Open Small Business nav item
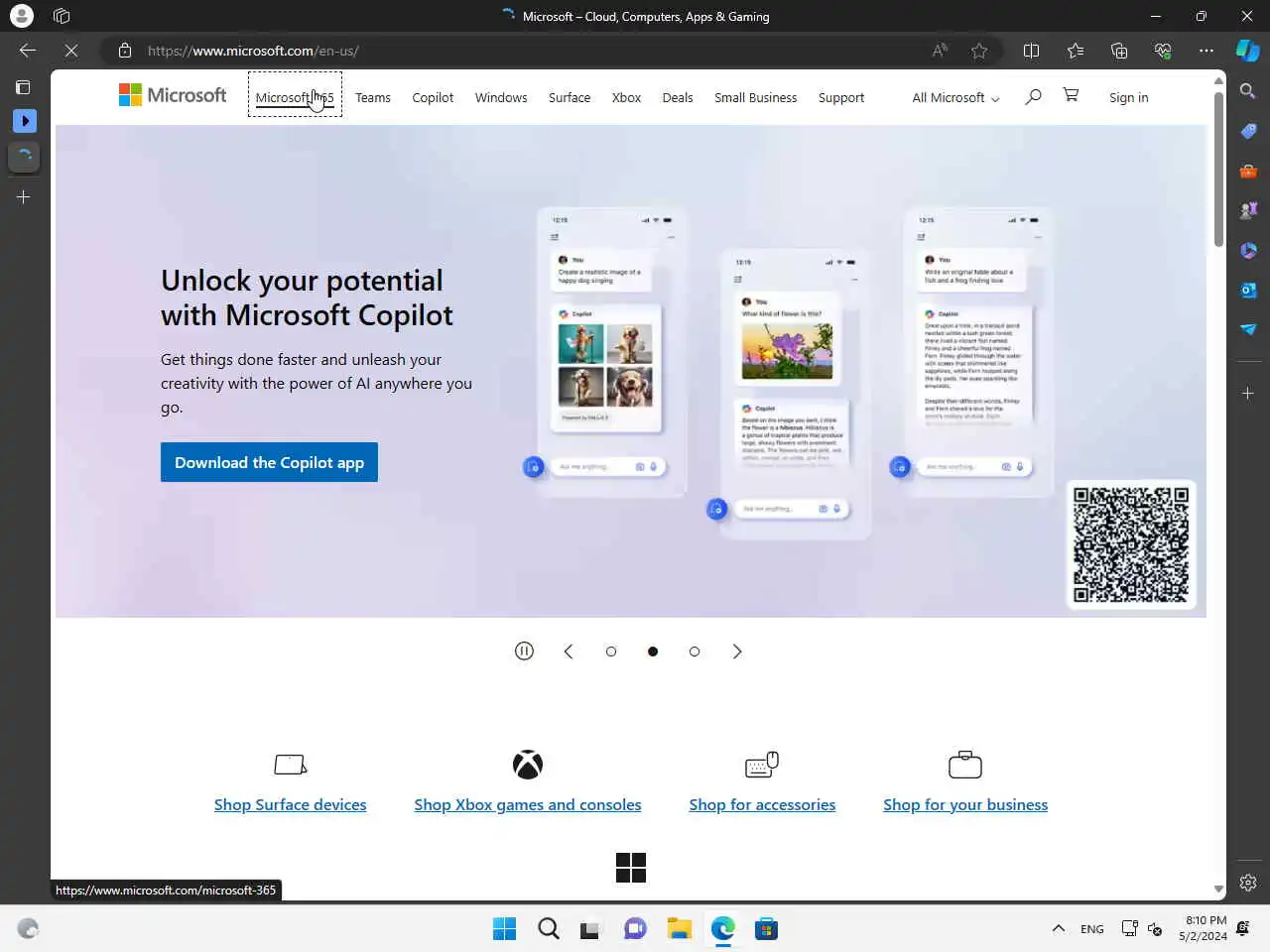The image size is (1270, 952). tap(756, 97)
